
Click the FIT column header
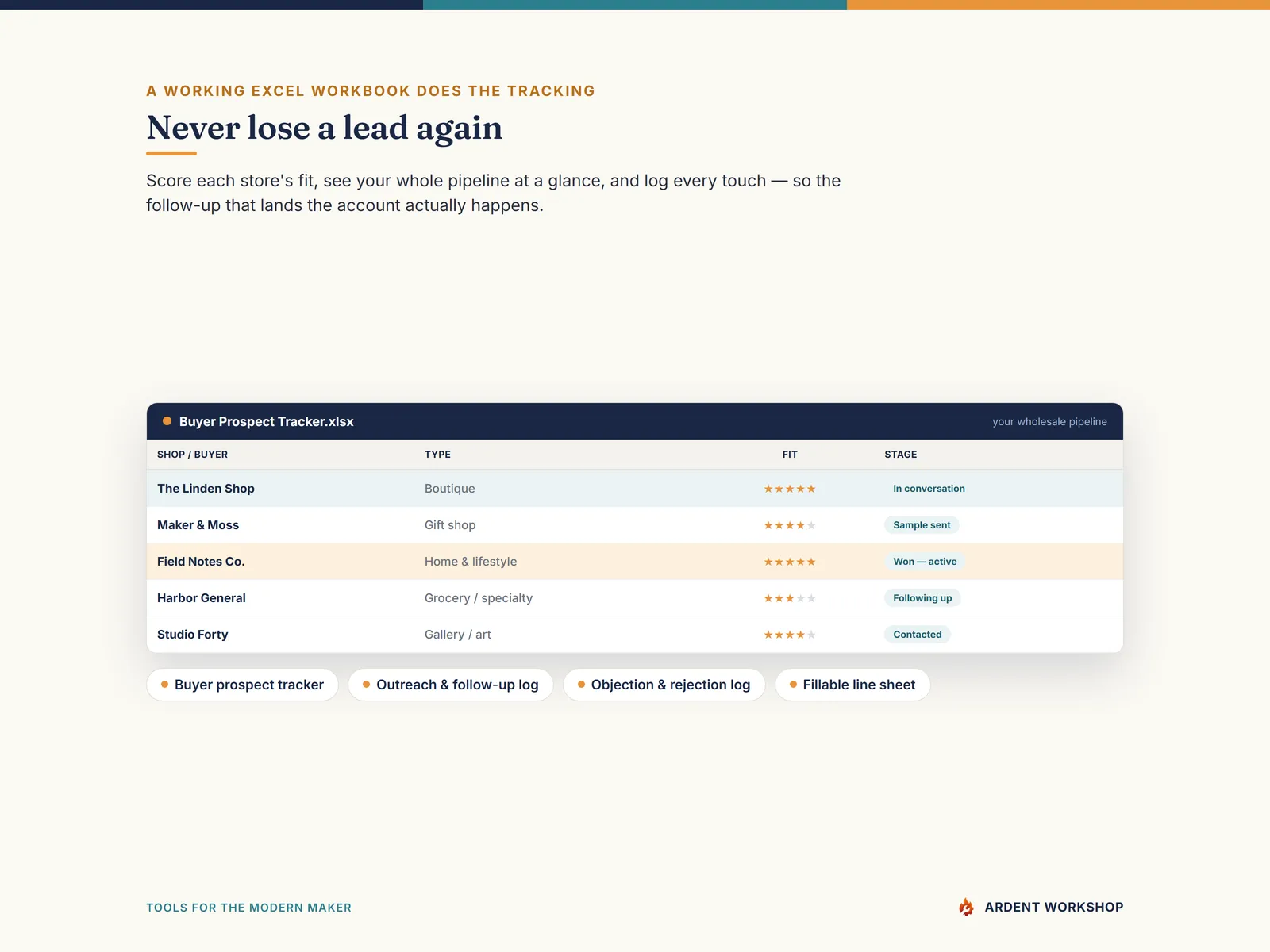(790, 455)
